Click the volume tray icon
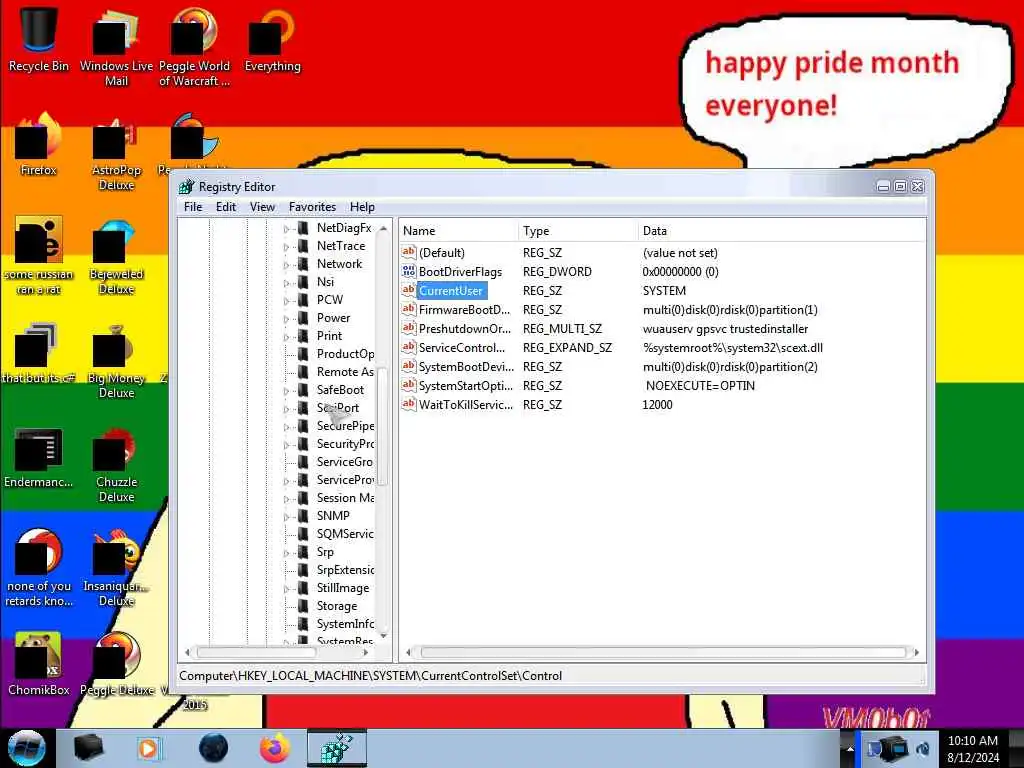 923,749
